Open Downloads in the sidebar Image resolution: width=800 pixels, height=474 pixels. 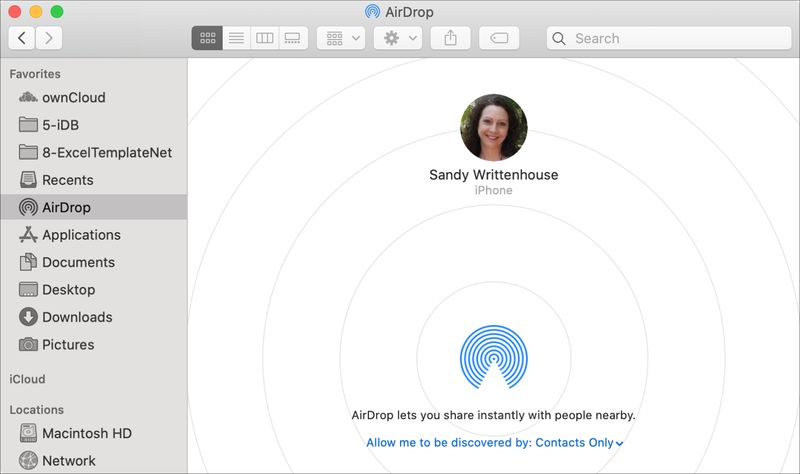click(x=94, y=317)
